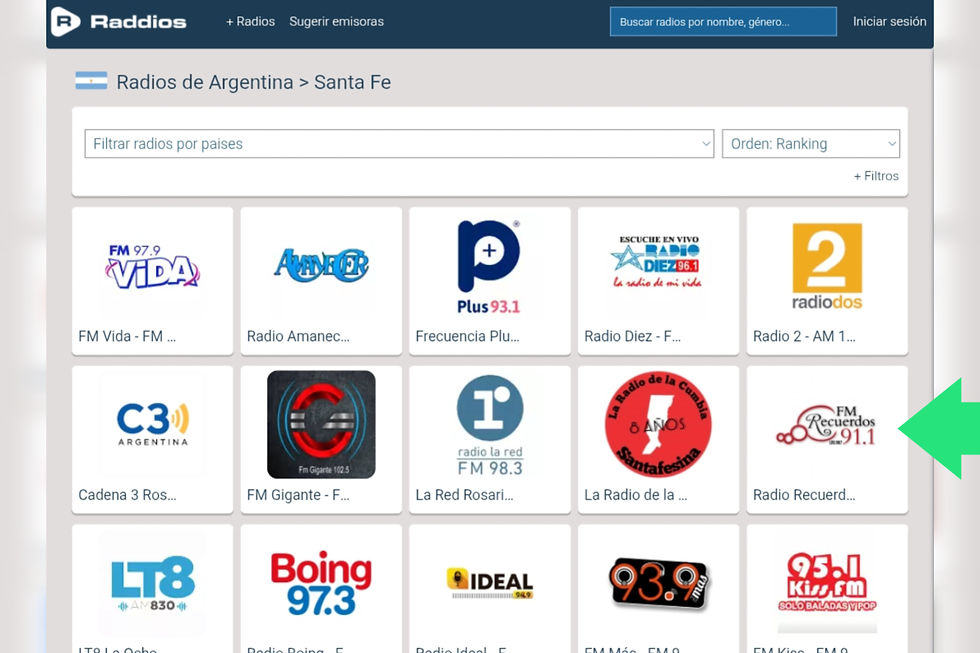This screenshot has width=980, height=653.
Task: Expand the + Filtros options
Action: click(x=876, y=176)
